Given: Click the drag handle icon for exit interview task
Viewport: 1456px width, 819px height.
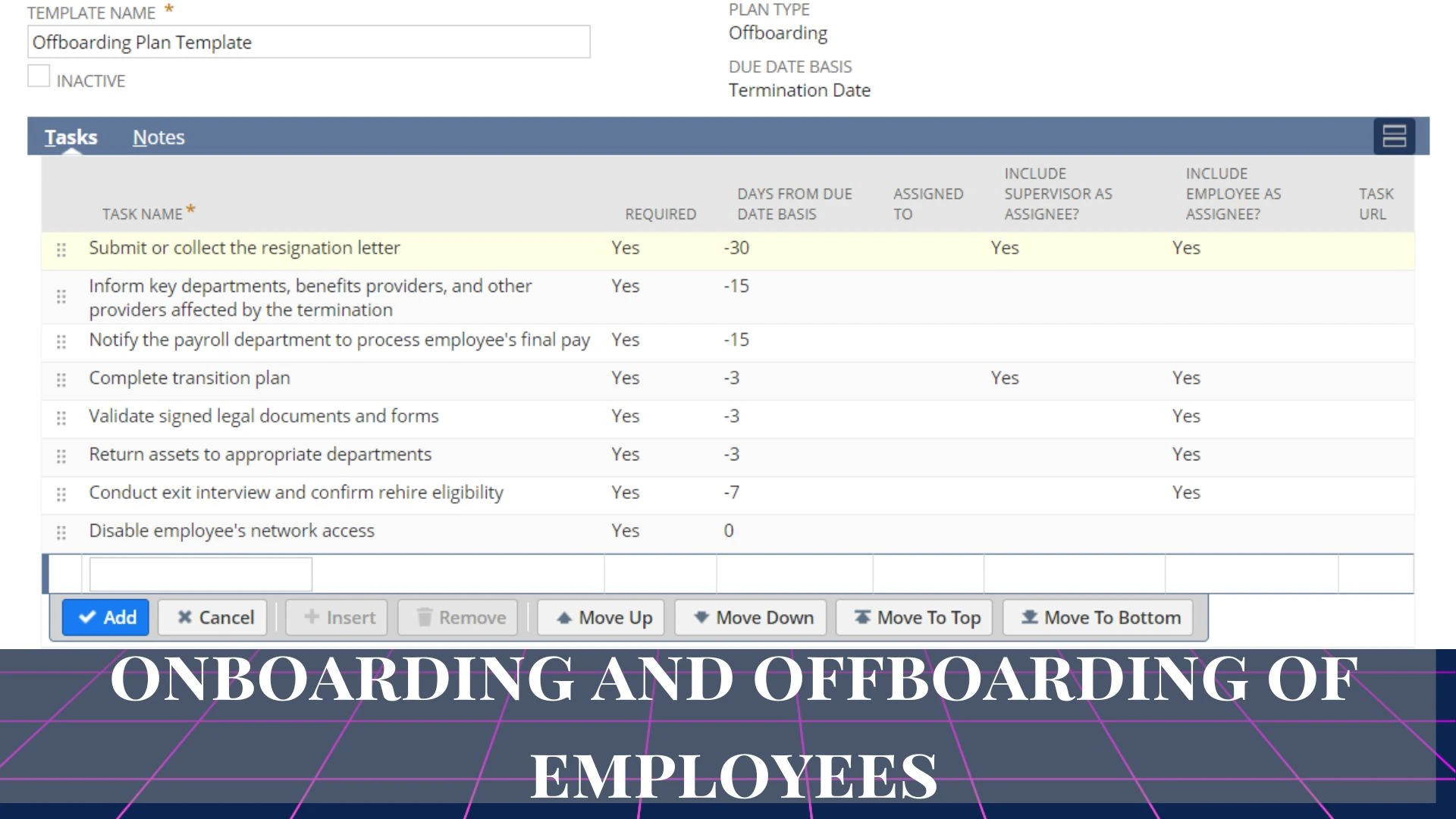Looking at the screenshot, I should [x=62, y=493].
